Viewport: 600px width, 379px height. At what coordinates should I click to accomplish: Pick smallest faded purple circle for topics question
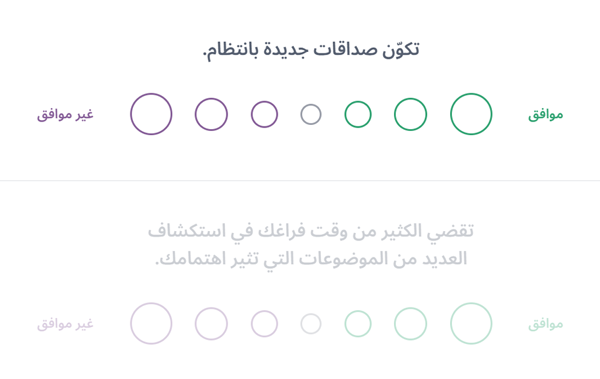pyautogui.click(x=264, y=323)
